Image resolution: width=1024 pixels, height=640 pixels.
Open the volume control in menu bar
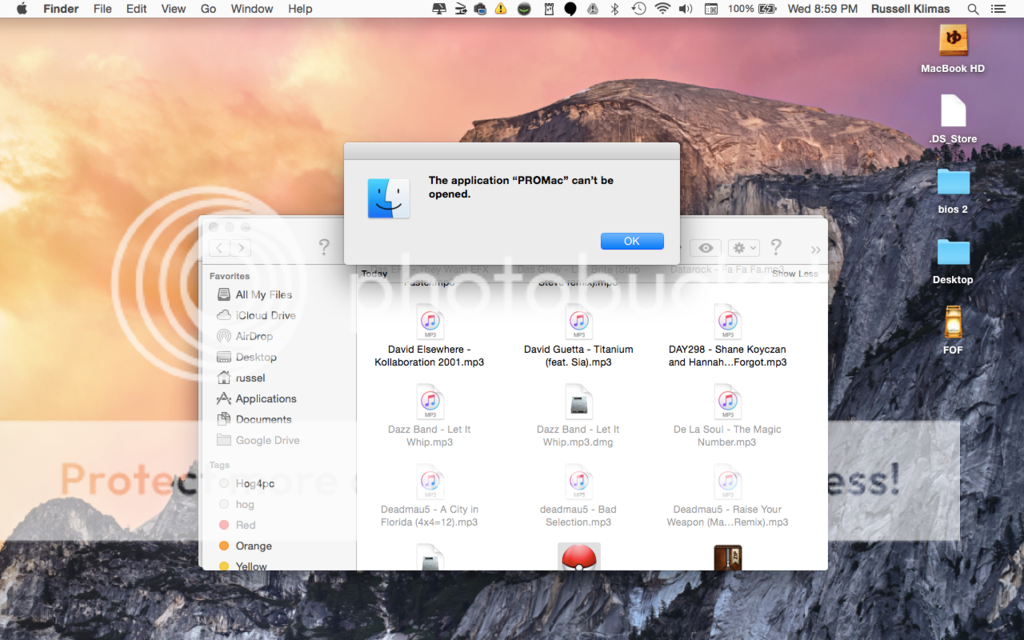pyautogui.click(x=685, y=9)
